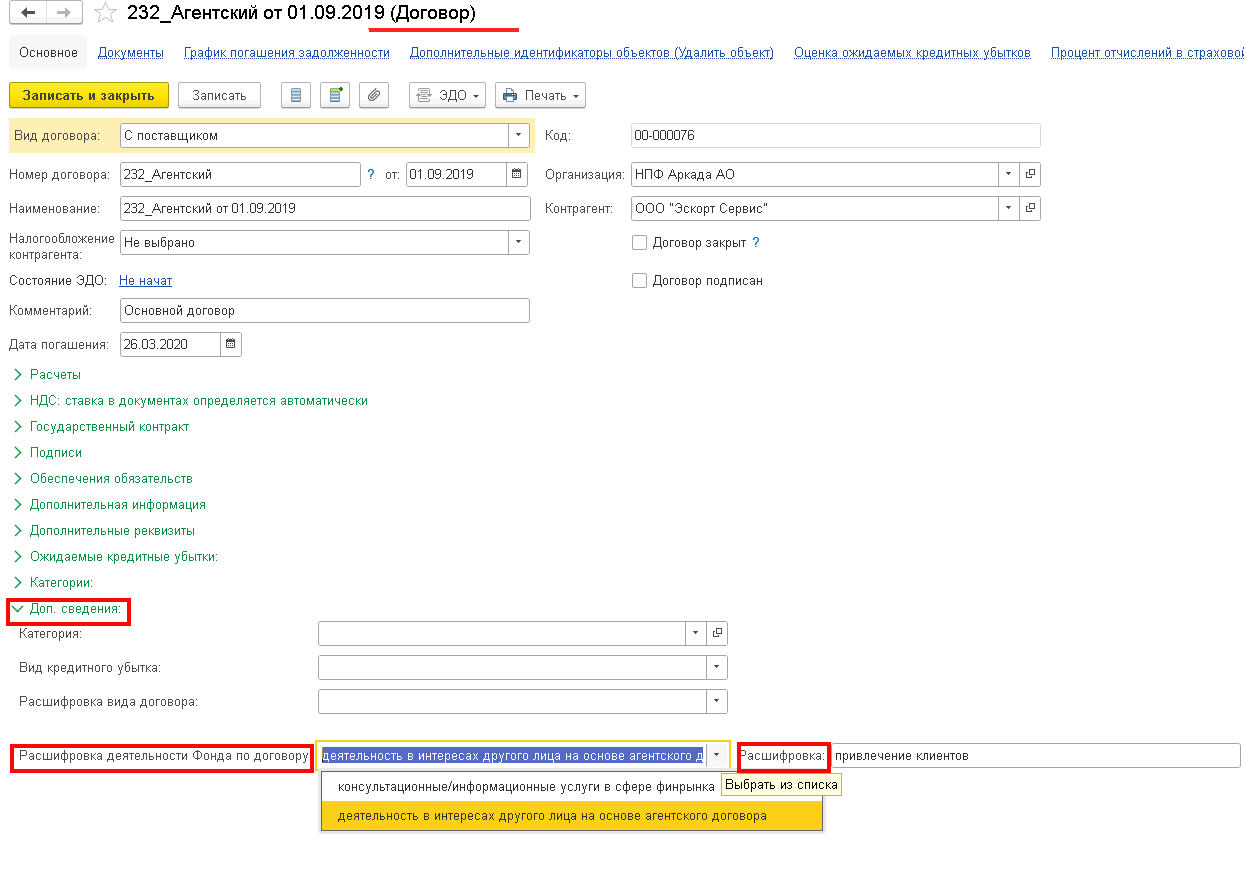Click the back navigation arrow

27,13
